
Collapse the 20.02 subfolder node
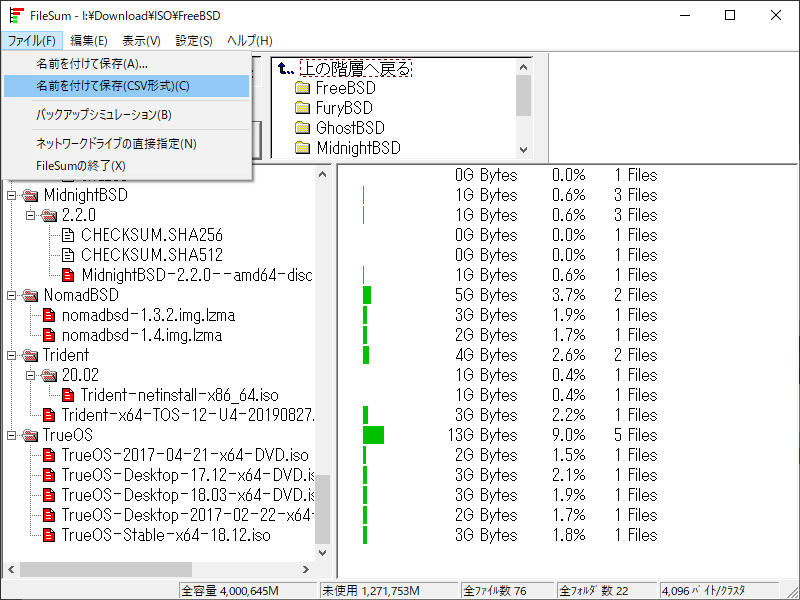pyautogui.click(x=31, y=376)
